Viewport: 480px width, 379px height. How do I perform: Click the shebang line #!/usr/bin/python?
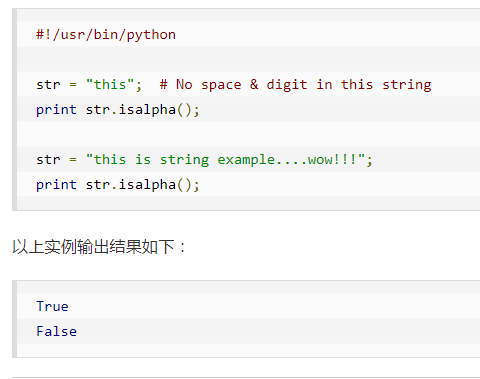tap(106, 35)
